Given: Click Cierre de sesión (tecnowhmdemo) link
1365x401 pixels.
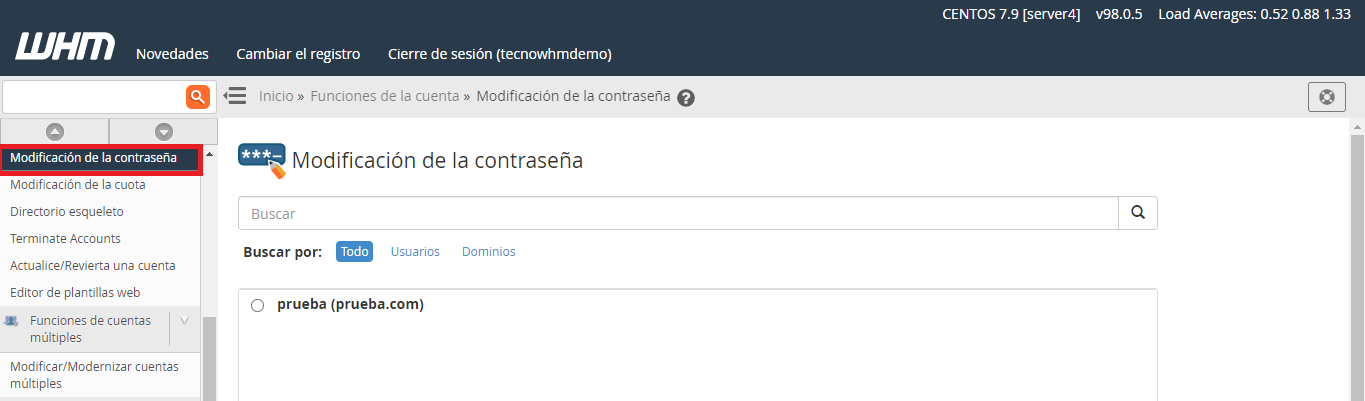Looking at the screenshot, I should [x=499, y=54].
